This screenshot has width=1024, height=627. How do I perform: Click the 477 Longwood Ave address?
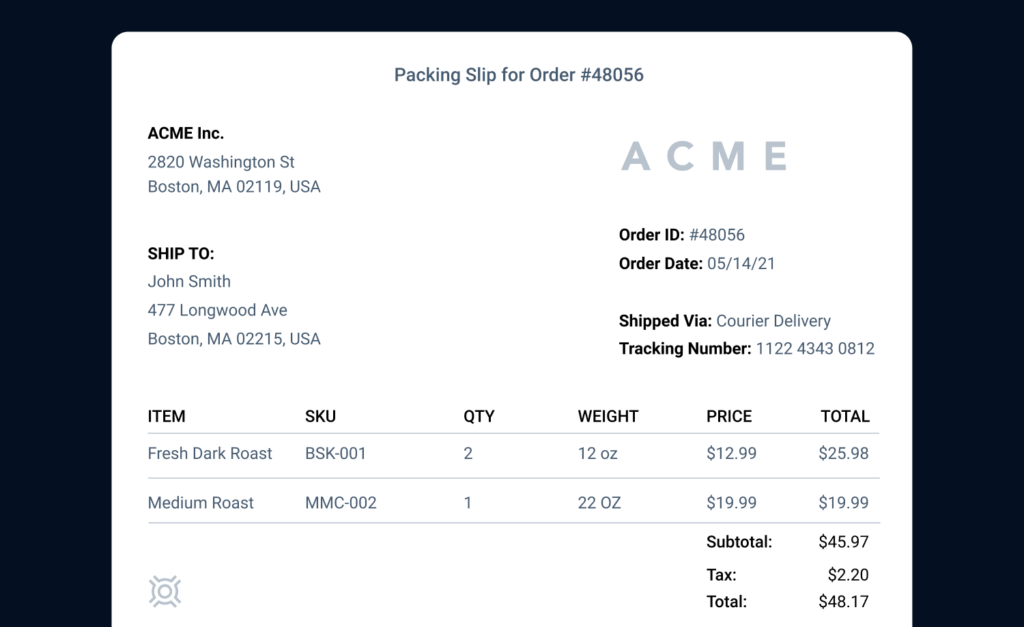coord(217,310)
